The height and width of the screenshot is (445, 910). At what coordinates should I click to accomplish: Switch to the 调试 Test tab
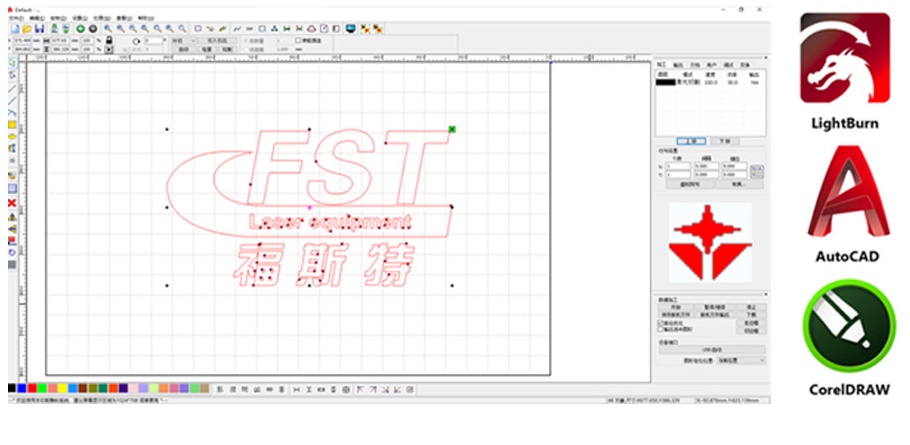[x=728, y=65]
